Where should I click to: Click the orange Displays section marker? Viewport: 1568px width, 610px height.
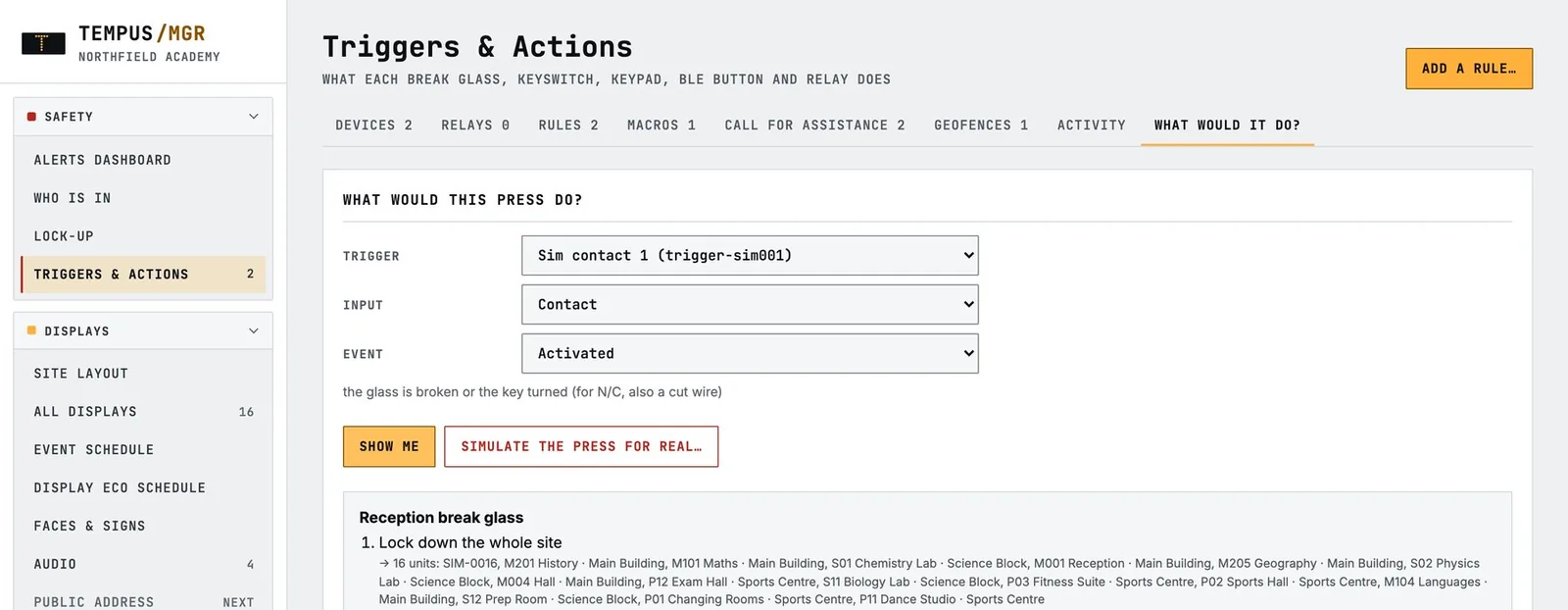pos(31,330)
